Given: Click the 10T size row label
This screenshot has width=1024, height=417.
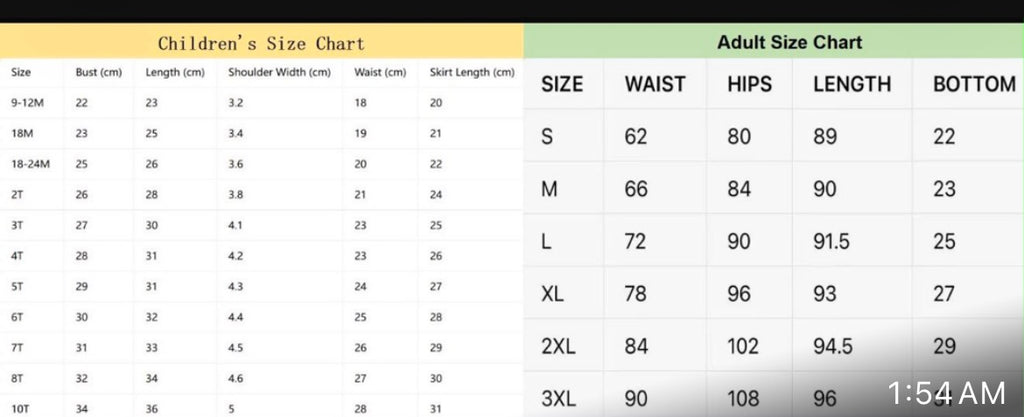Looking at the screenshot, I should pyautogui.click(x=20, y=409).
